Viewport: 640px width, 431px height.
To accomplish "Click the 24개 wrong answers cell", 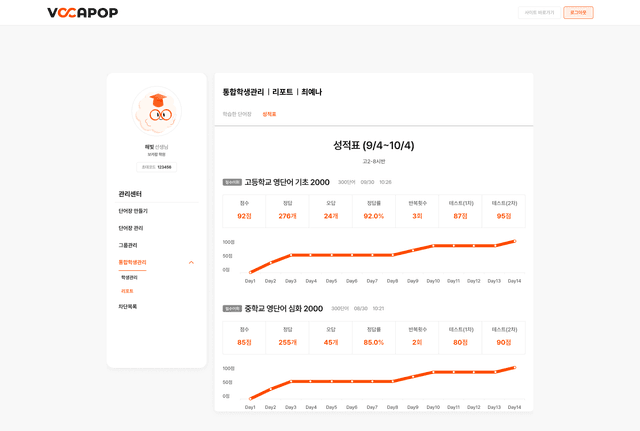I will pyautogui.click(x=331, y=211).
